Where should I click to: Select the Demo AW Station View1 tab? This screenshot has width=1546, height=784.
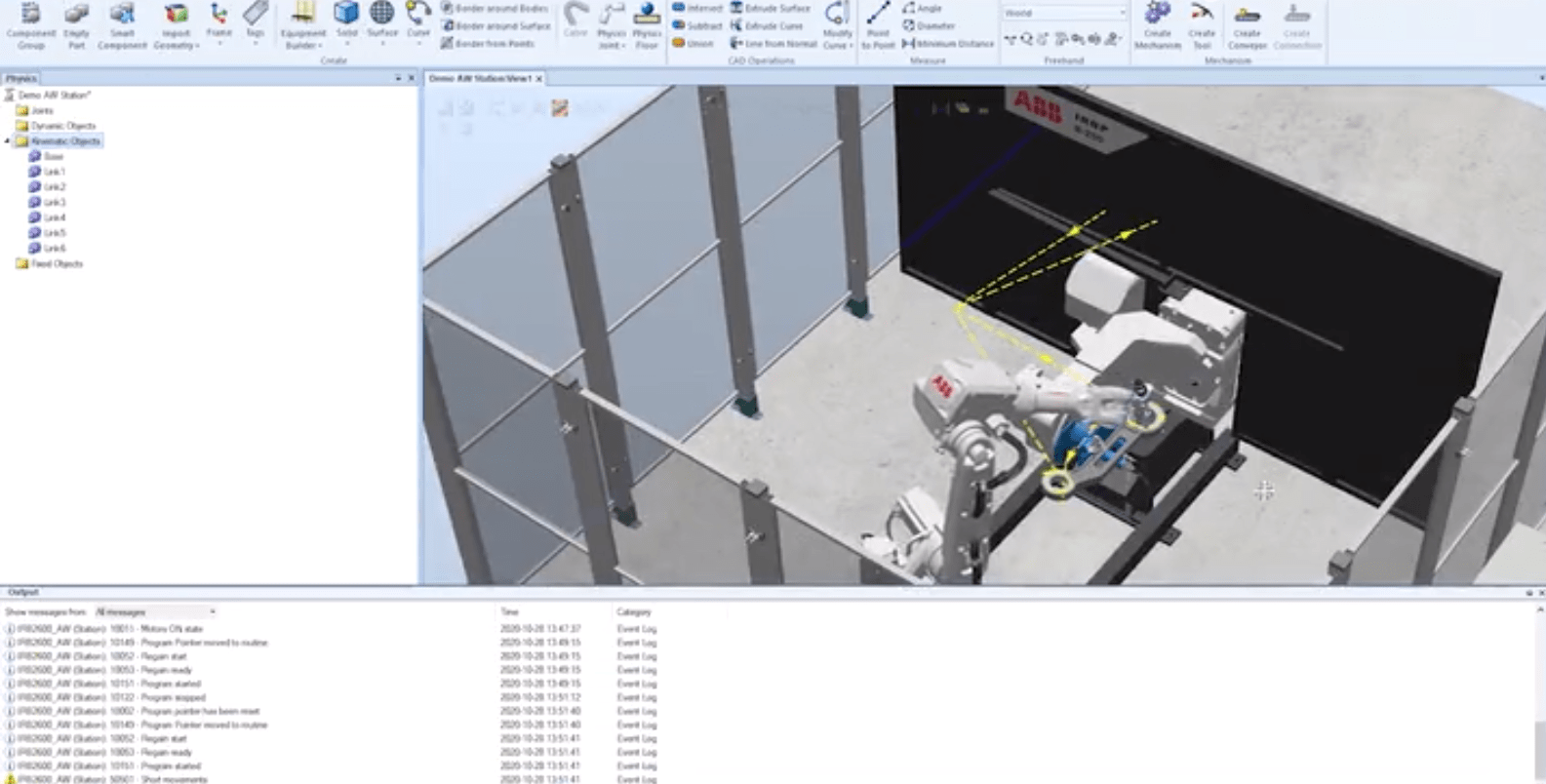coord(480,78)
